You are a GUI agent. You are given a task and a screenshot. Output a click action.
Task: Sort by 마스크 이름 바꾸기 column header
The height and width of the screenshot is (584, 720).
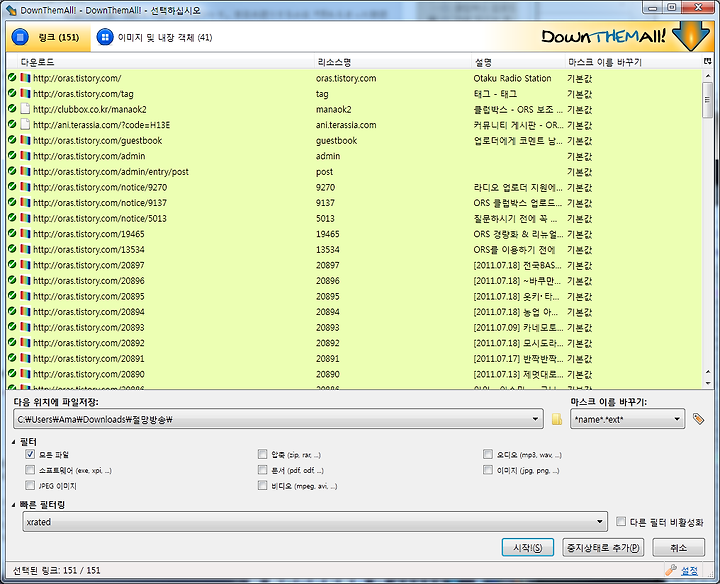[x=634, y=62]
